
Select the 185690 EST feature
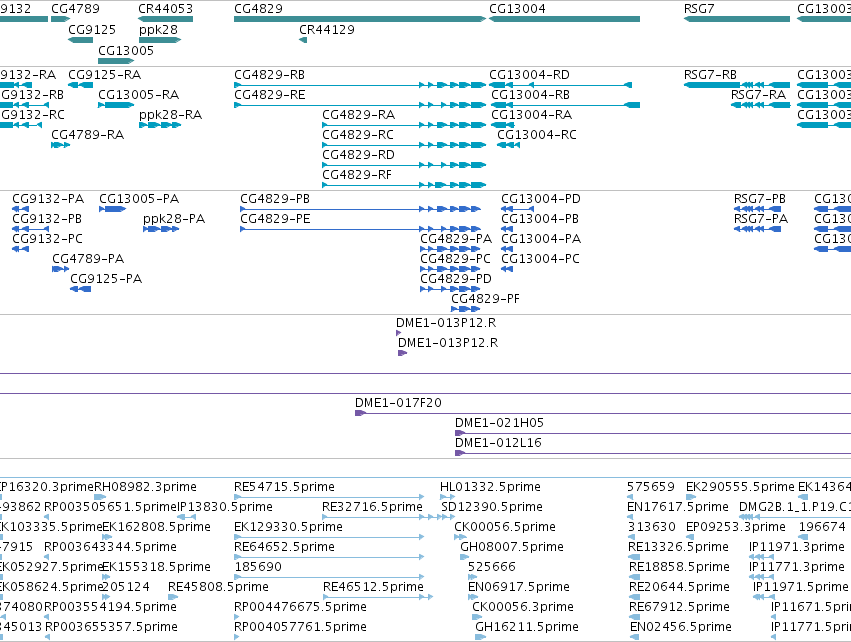tap(329, 577)
